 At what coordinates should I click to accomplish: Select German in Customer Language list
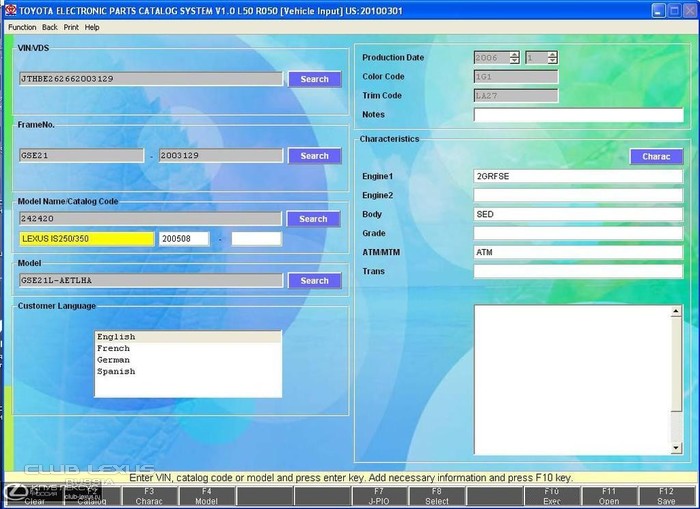pyautogui.click(x=113, y=360)
